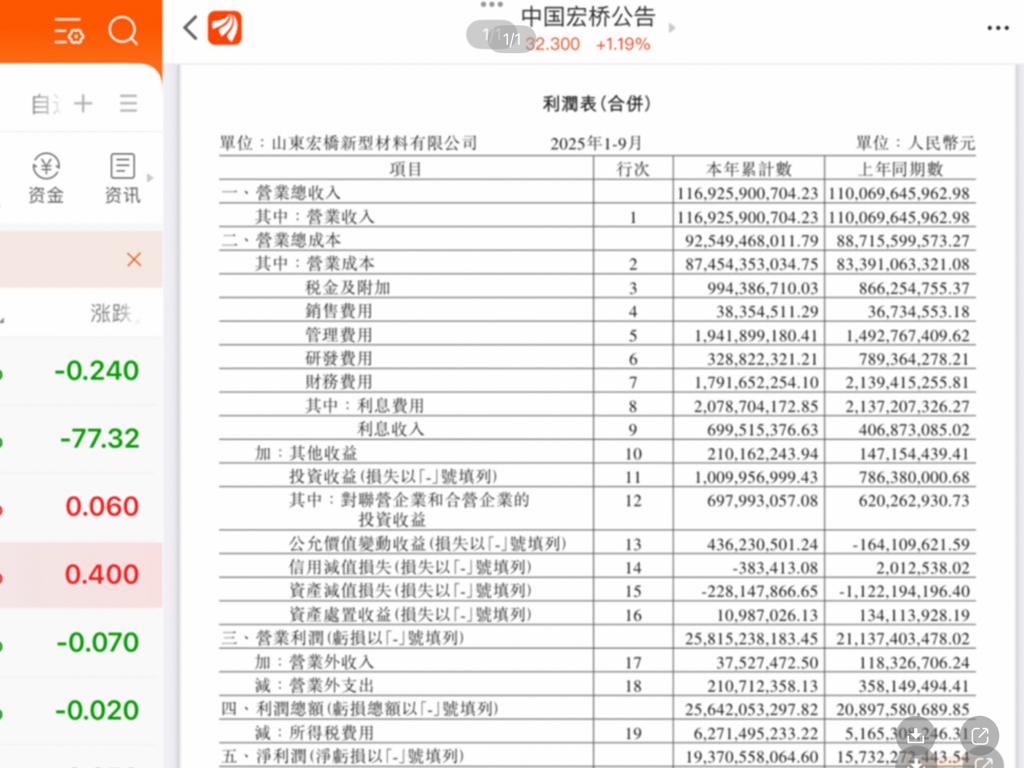The image size is (1024, 768).
Task: Click the 管理費用 row label
Action: (339, 334)
